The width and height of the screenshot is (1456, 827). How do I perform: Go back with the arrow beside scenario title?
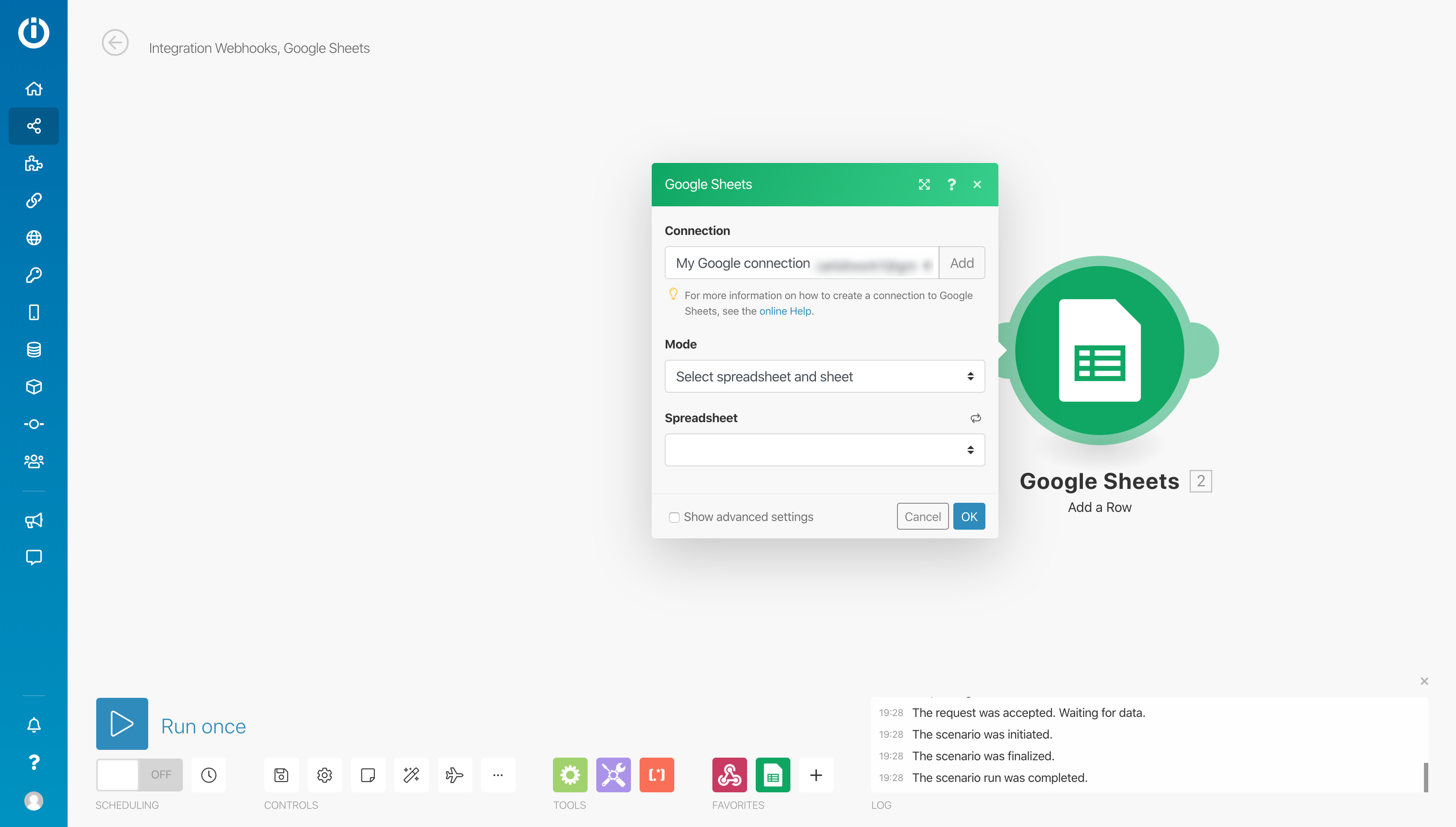[x=115, y=42]
